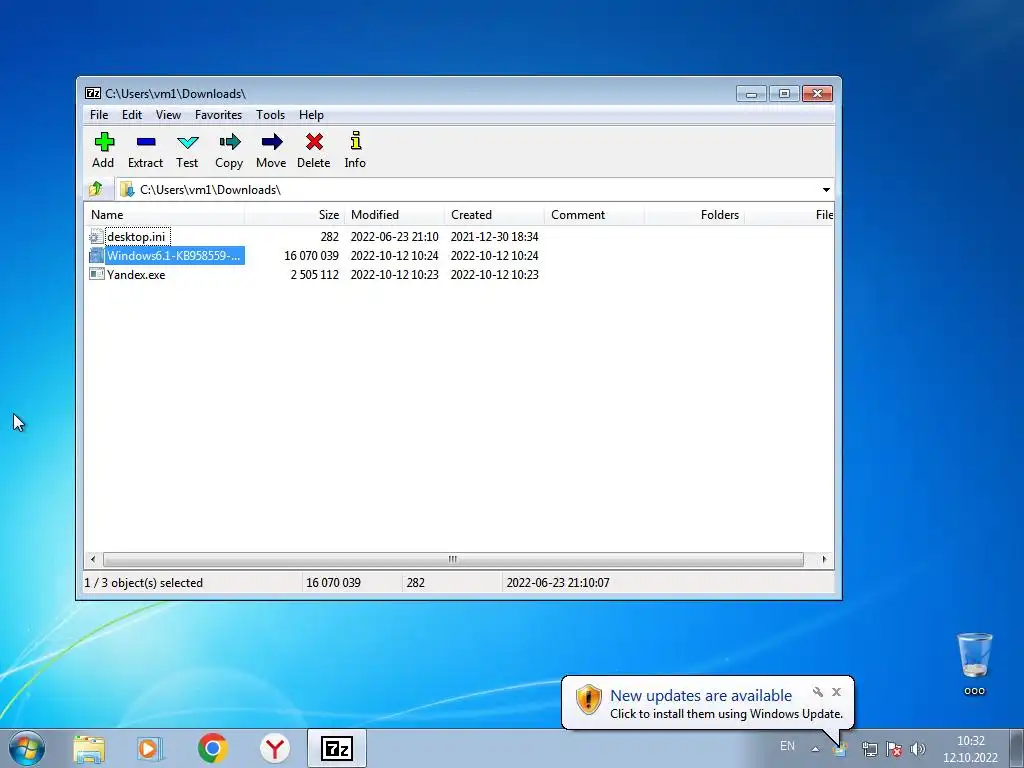Click the volume speaker tray icon
Image resolution: width=1024 pixels, height=768 pixels.
(x=918, y=749)
